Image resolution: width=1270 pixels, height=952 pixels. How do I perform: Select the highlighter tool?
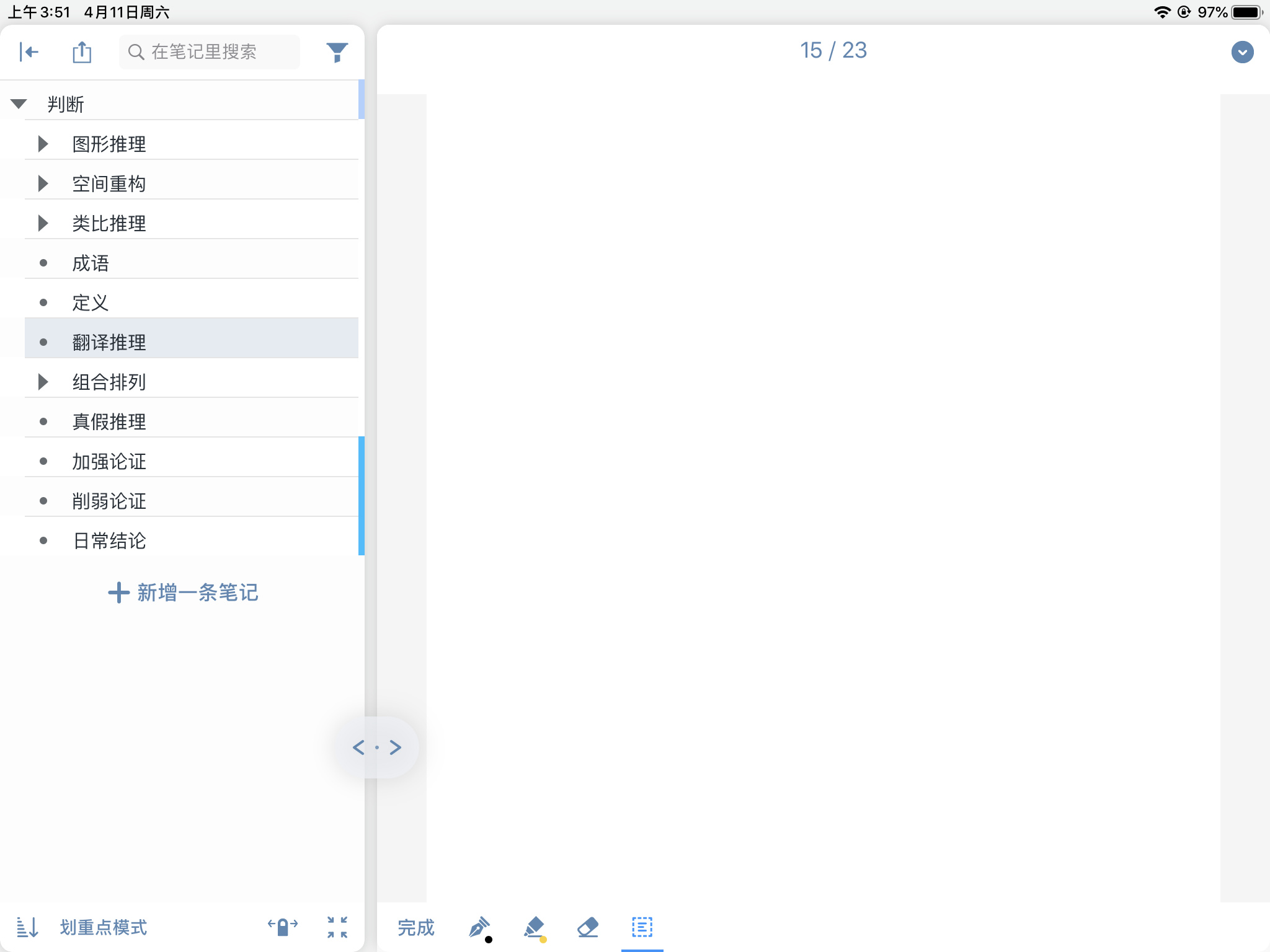534,928
